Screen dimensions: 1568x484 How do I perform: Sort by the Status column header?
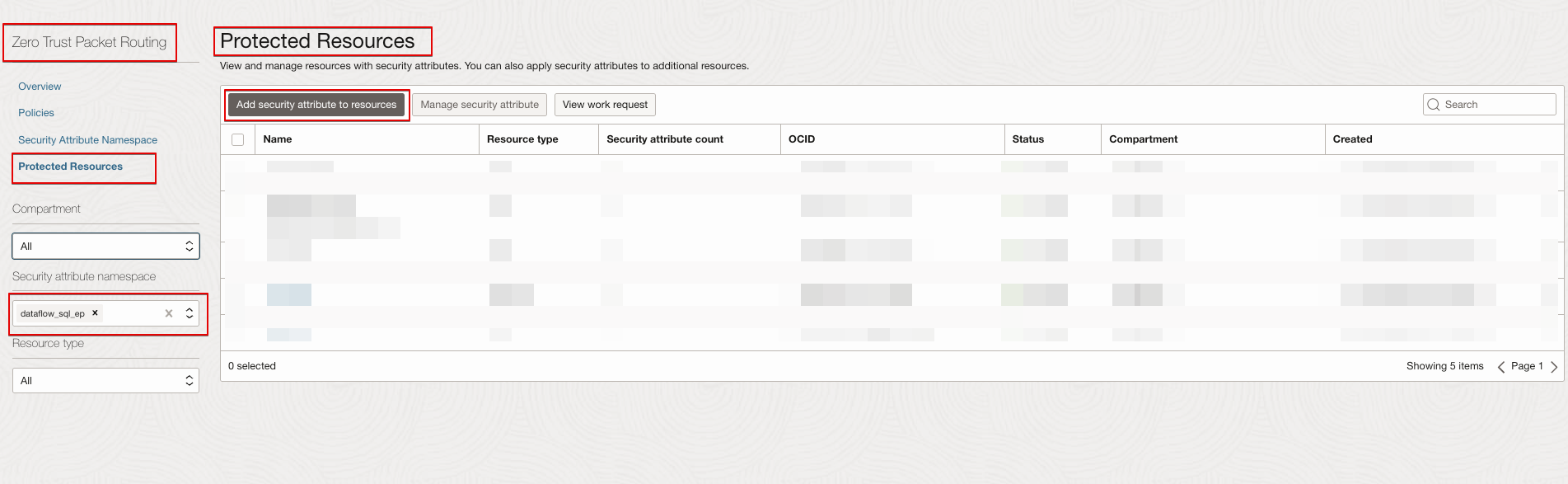click(1027, 139)
